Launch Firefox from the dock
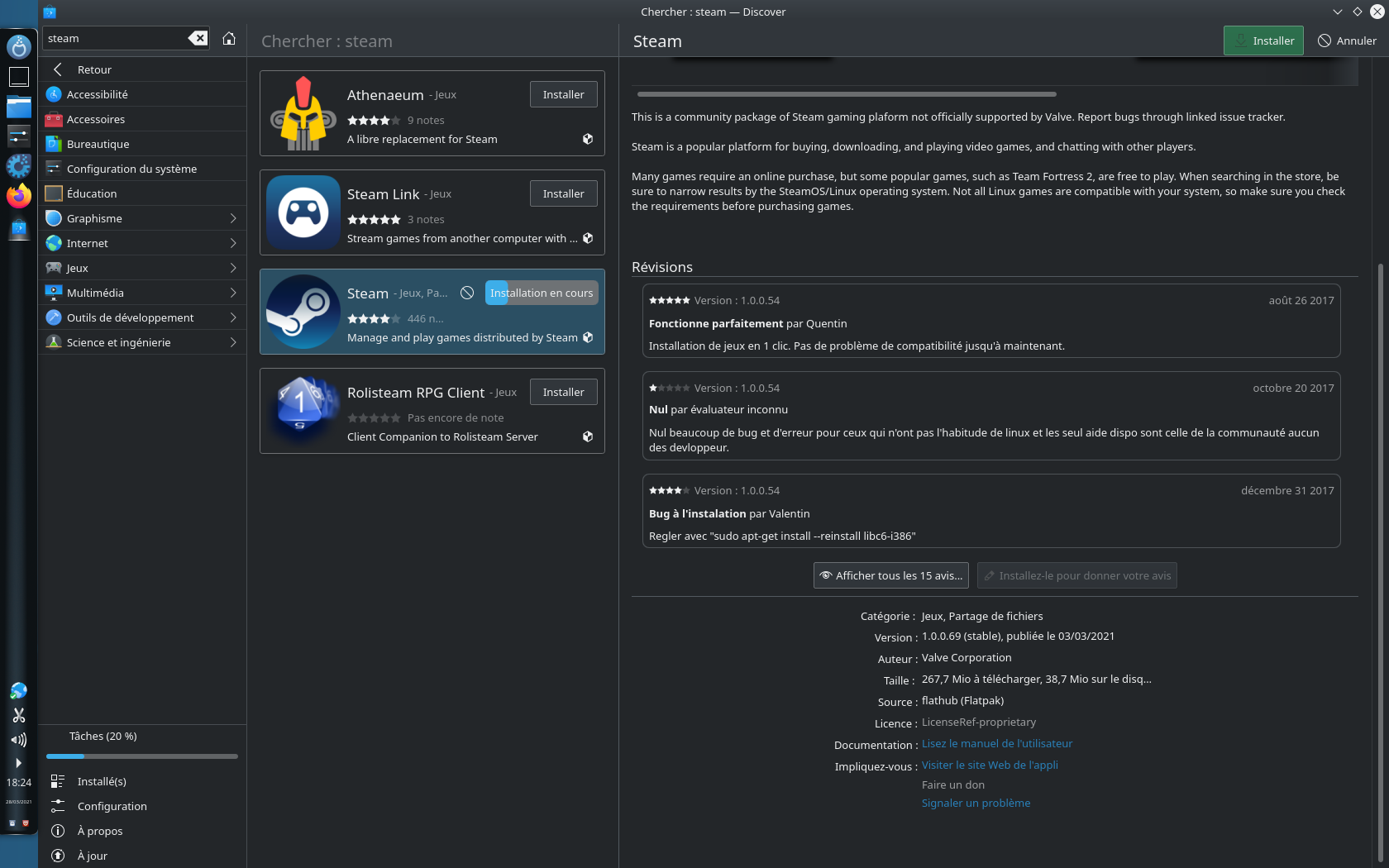 [18, 196]
